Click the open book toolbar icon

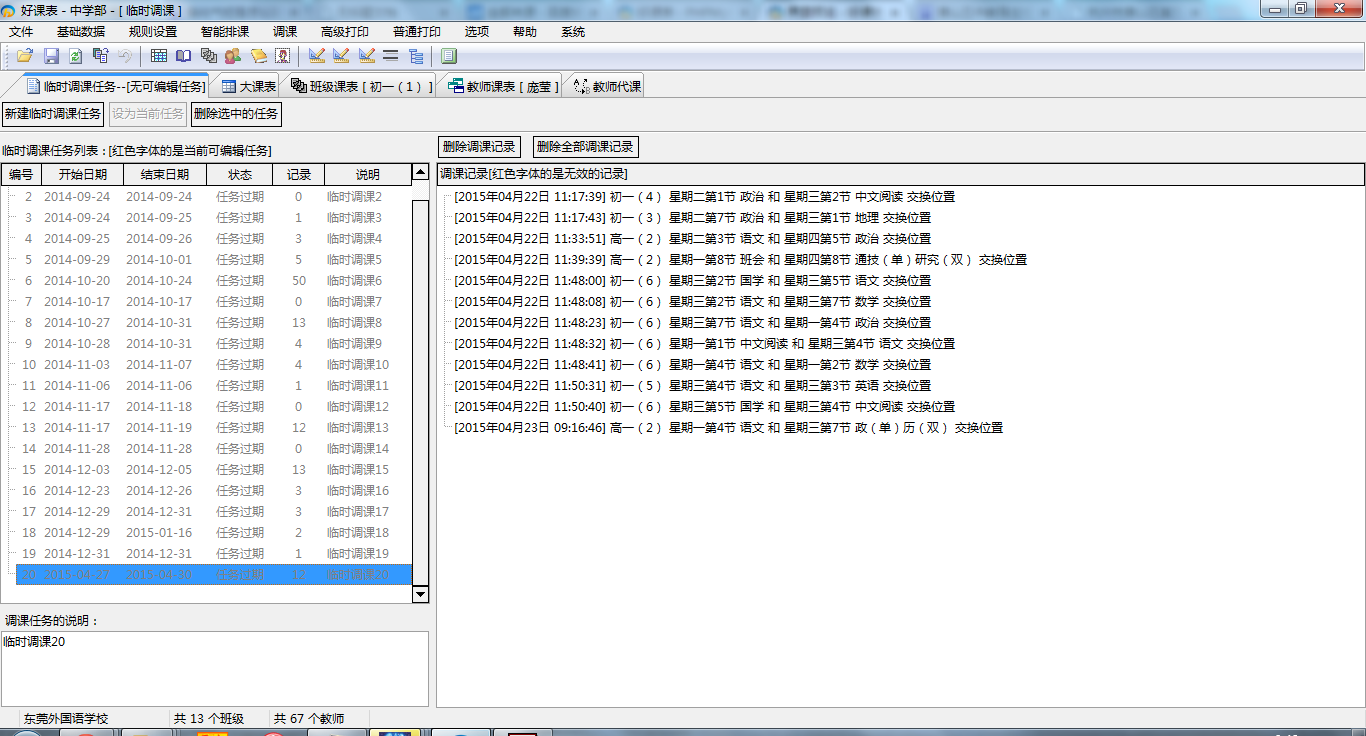click(184, 56)
